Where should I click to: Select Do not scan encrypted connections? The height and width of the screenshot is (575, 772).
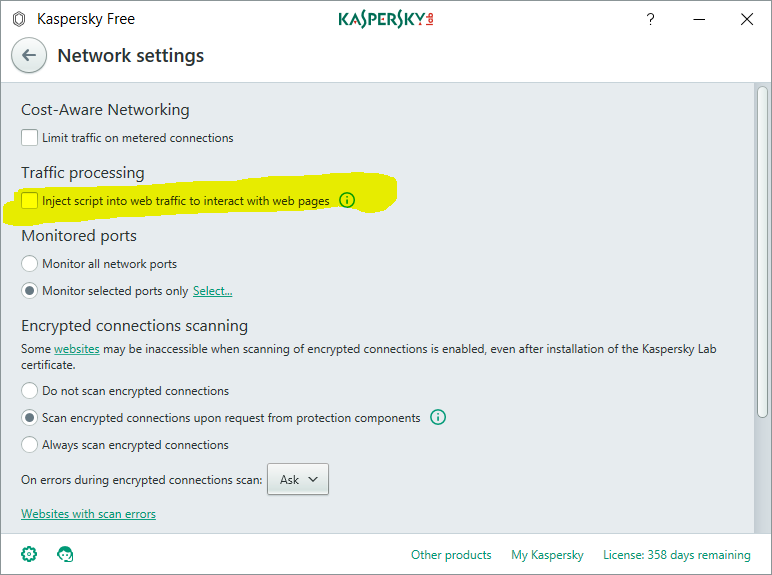point(30,391)
